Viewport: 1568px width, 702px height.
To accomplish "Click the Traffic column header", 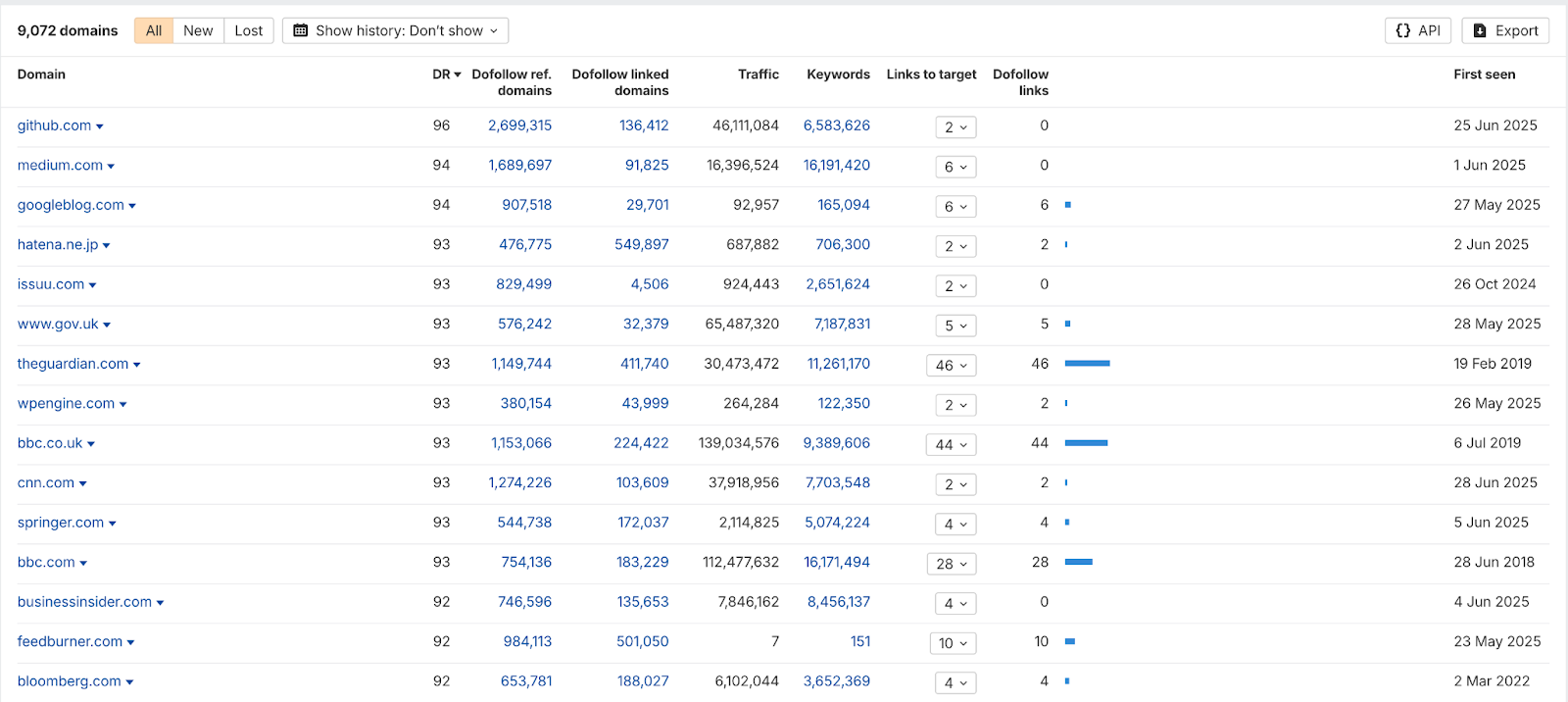I will tap(759, 75).
